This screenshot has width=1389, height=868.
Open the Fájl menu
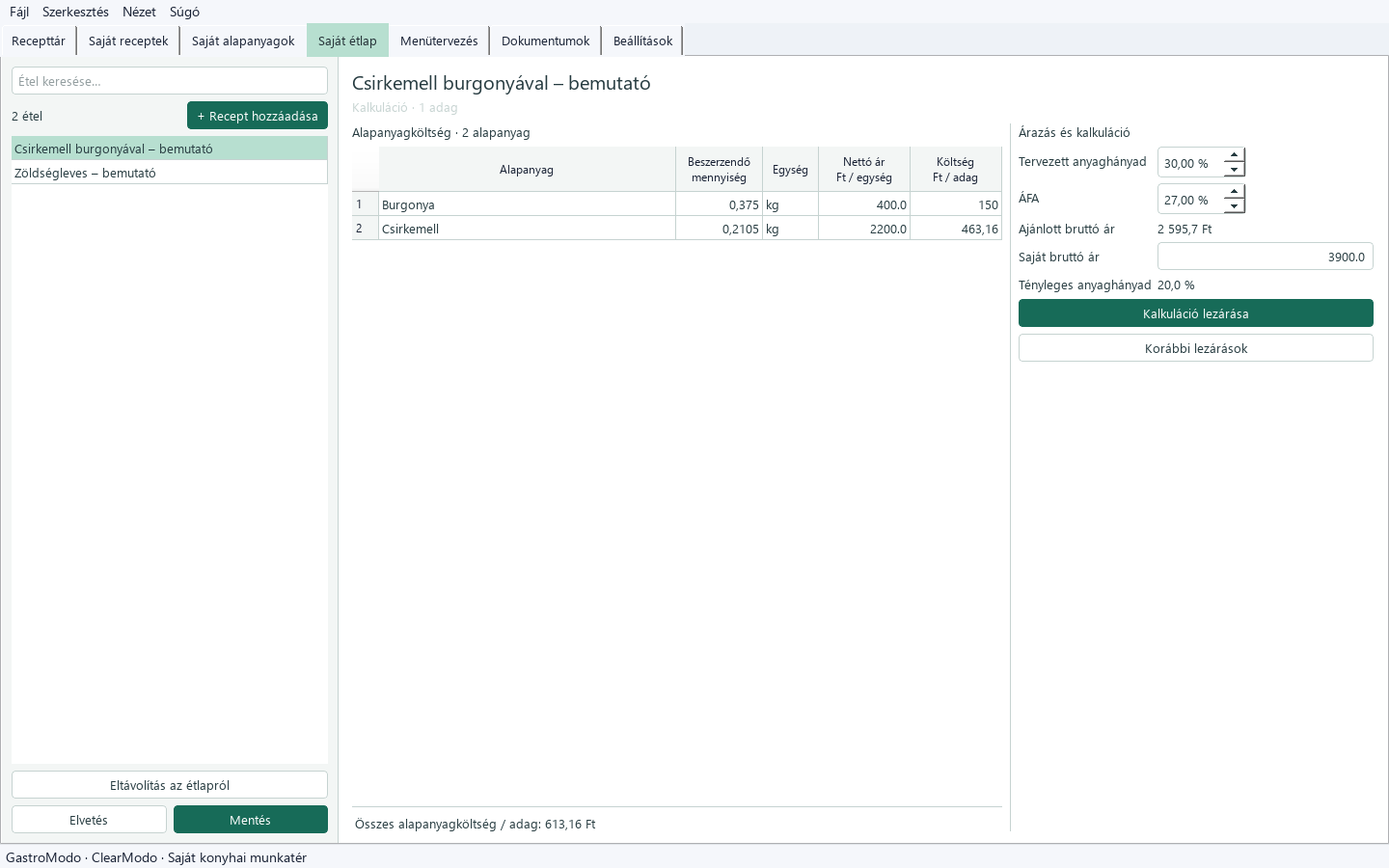pyautogui.click(x=19, y=12)
